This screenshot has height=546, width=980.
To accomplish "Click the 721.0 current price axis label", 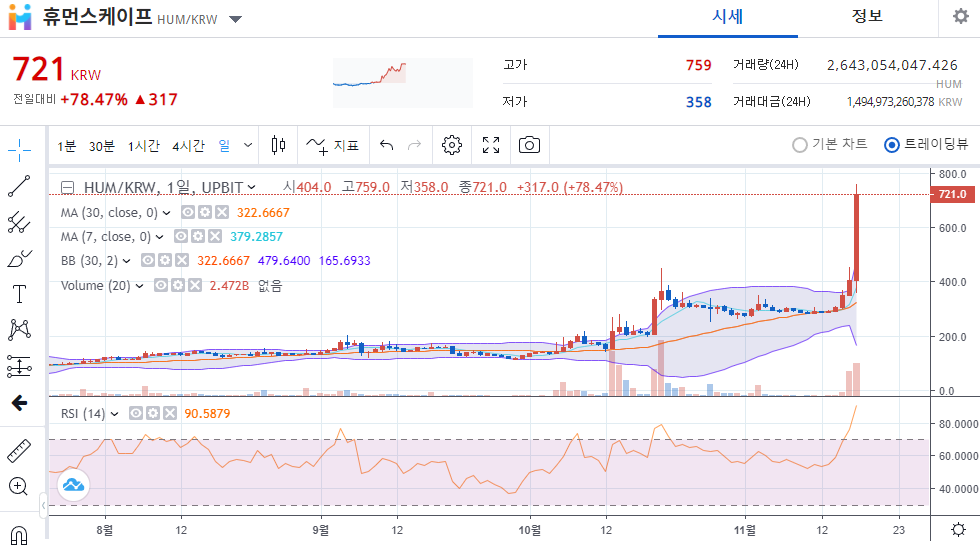I will [952, 194].
